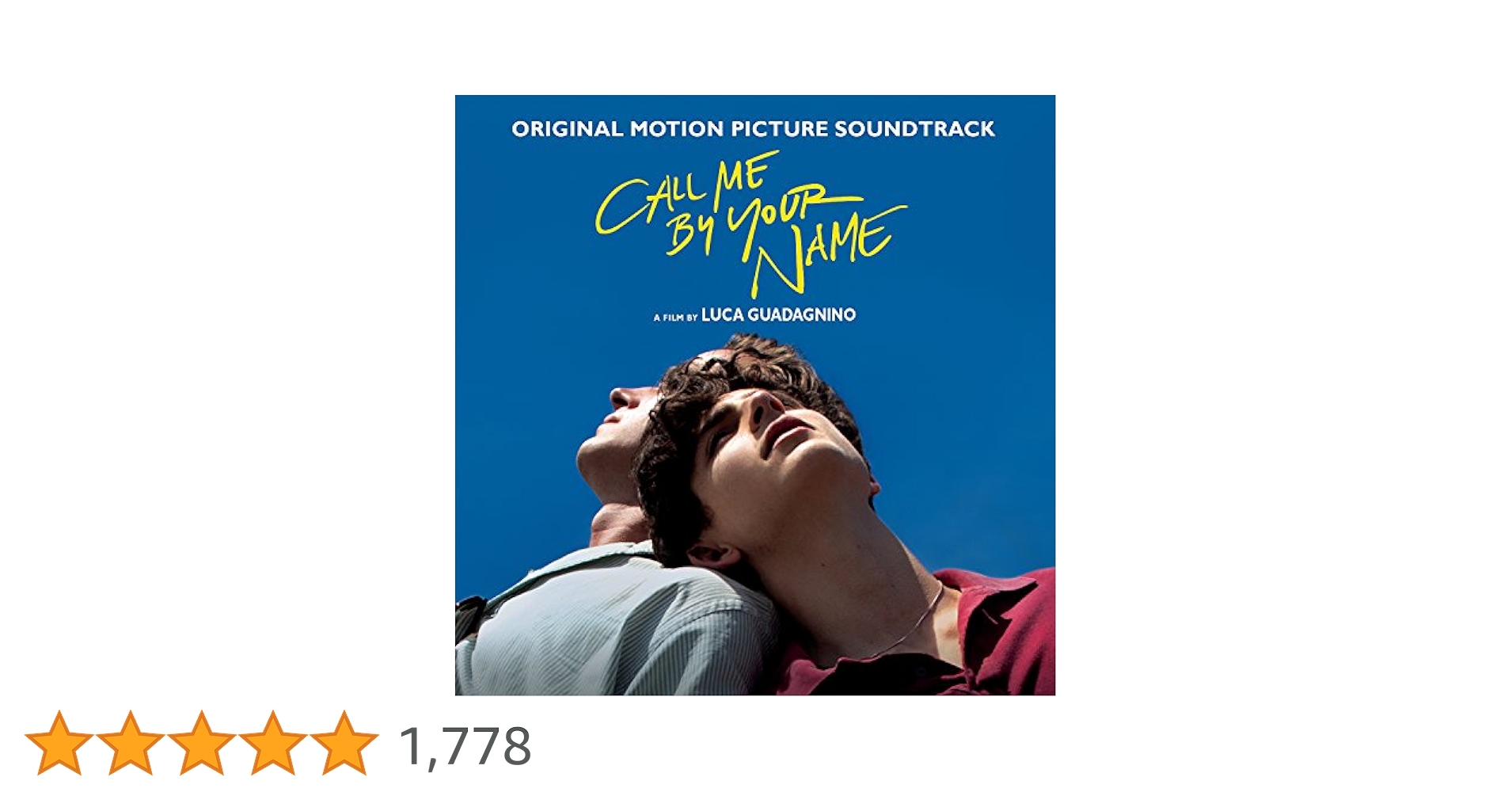
Task: Click the fourth orange rating star
Action: click(x=273, y=743)
